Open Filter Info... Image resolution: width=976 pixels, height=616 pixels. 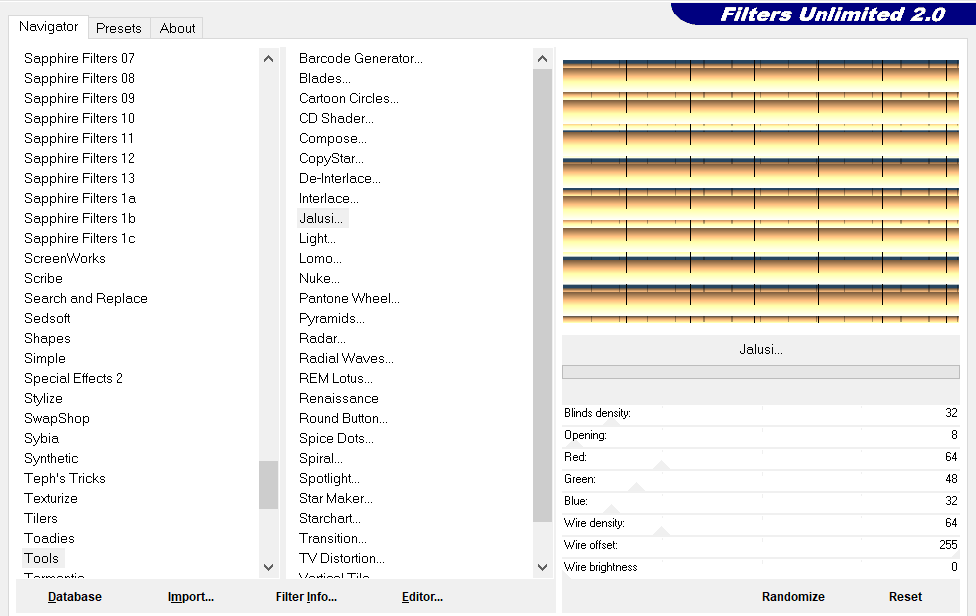[x=306, y=597]
